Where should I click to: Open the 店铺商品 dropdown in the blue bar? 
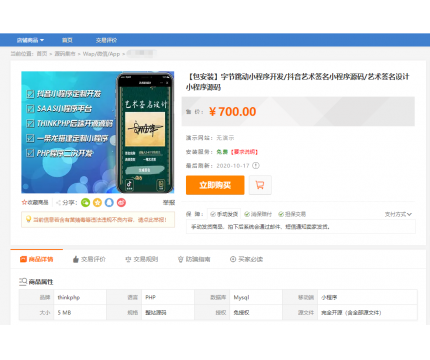click(x=30, y=40)
